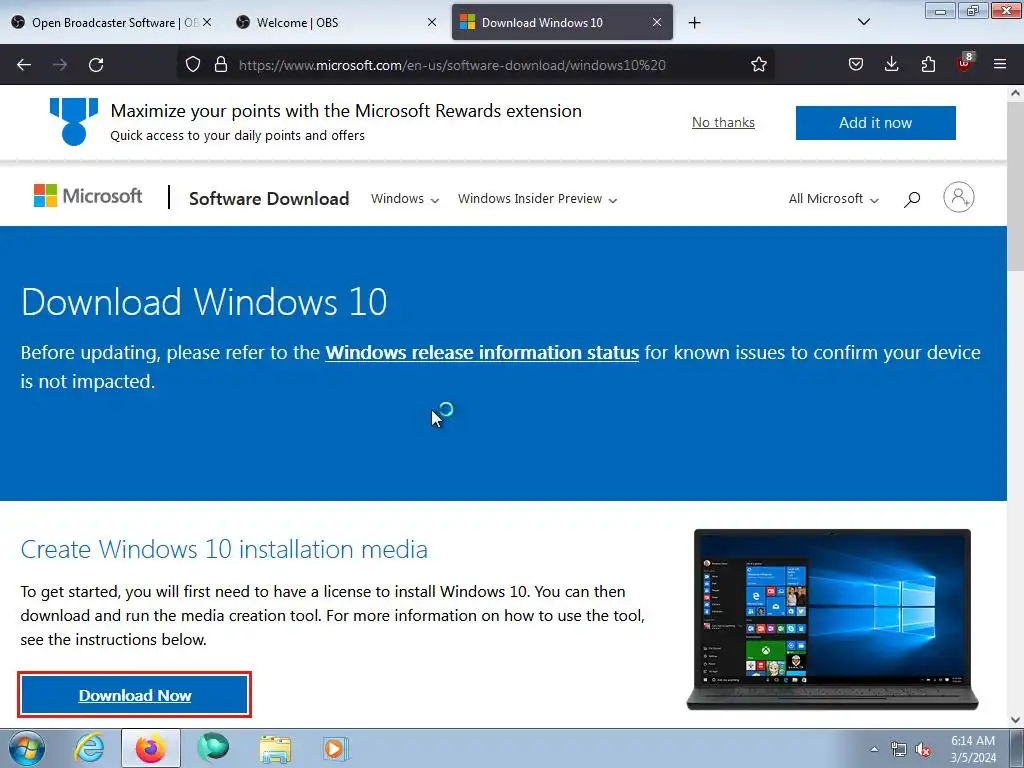
Task: Open the extensions puzzle icon
Action: point(928,64)
